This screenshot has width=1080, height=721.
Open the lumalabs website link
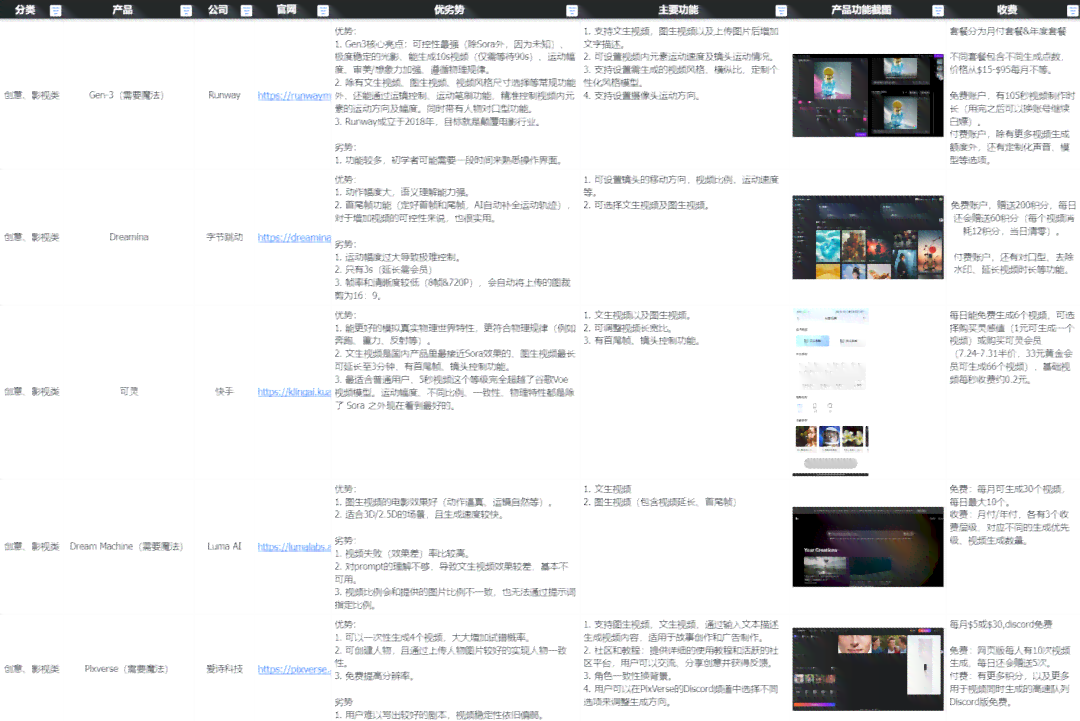(x=294, y=546)
